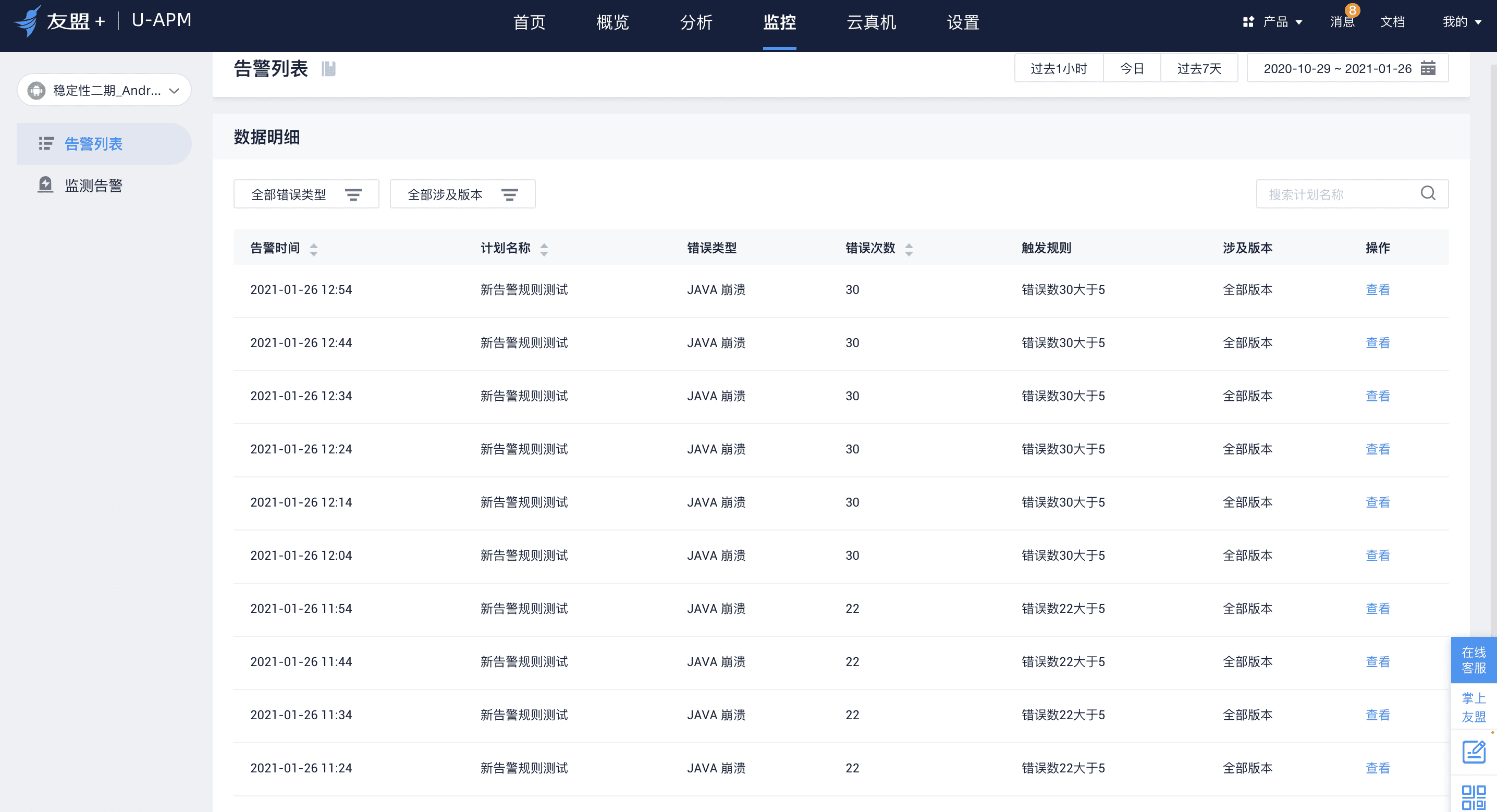Click 查看 for the 12:54 alert

pos(1377,289)
